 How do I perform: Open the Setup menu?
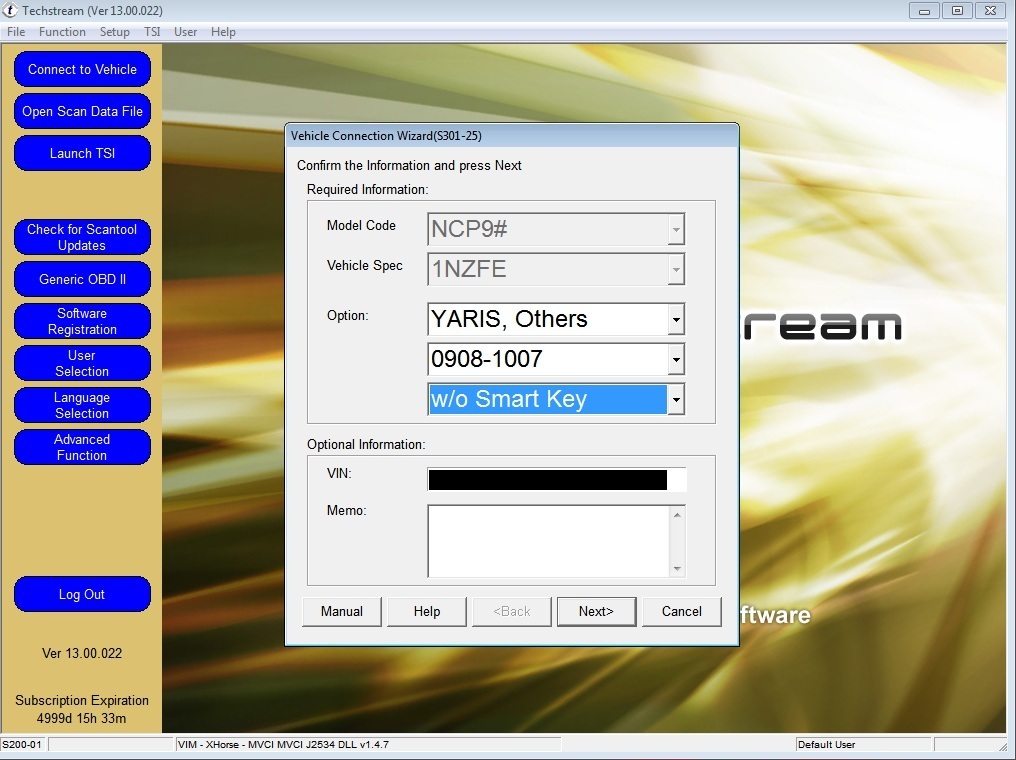(x=115, y=32)
